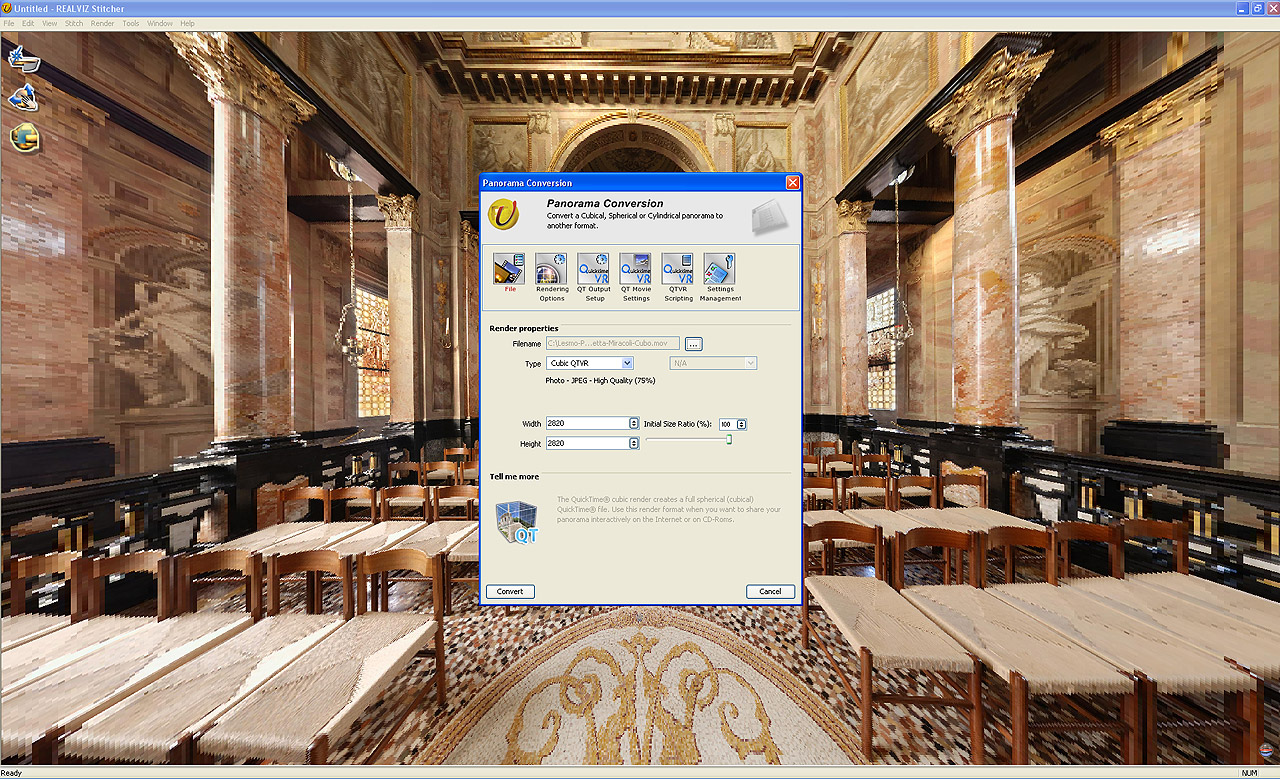Viewport: 1280px width, 779px height.
Task: Click the text 'Photo - JPEG - High Quality (75%)'
Action: click(600, 381)
